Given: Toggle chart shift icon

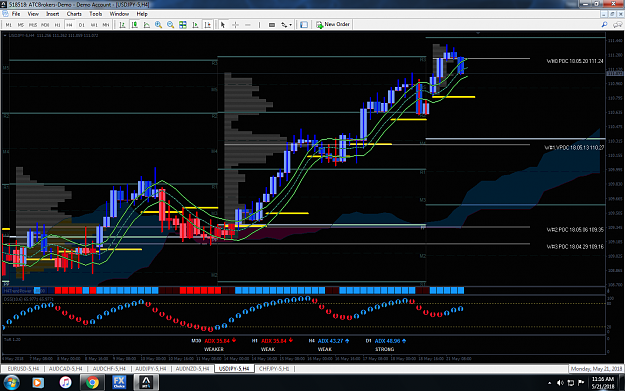Looking at the screenshot, I should [x=207, y=25].
